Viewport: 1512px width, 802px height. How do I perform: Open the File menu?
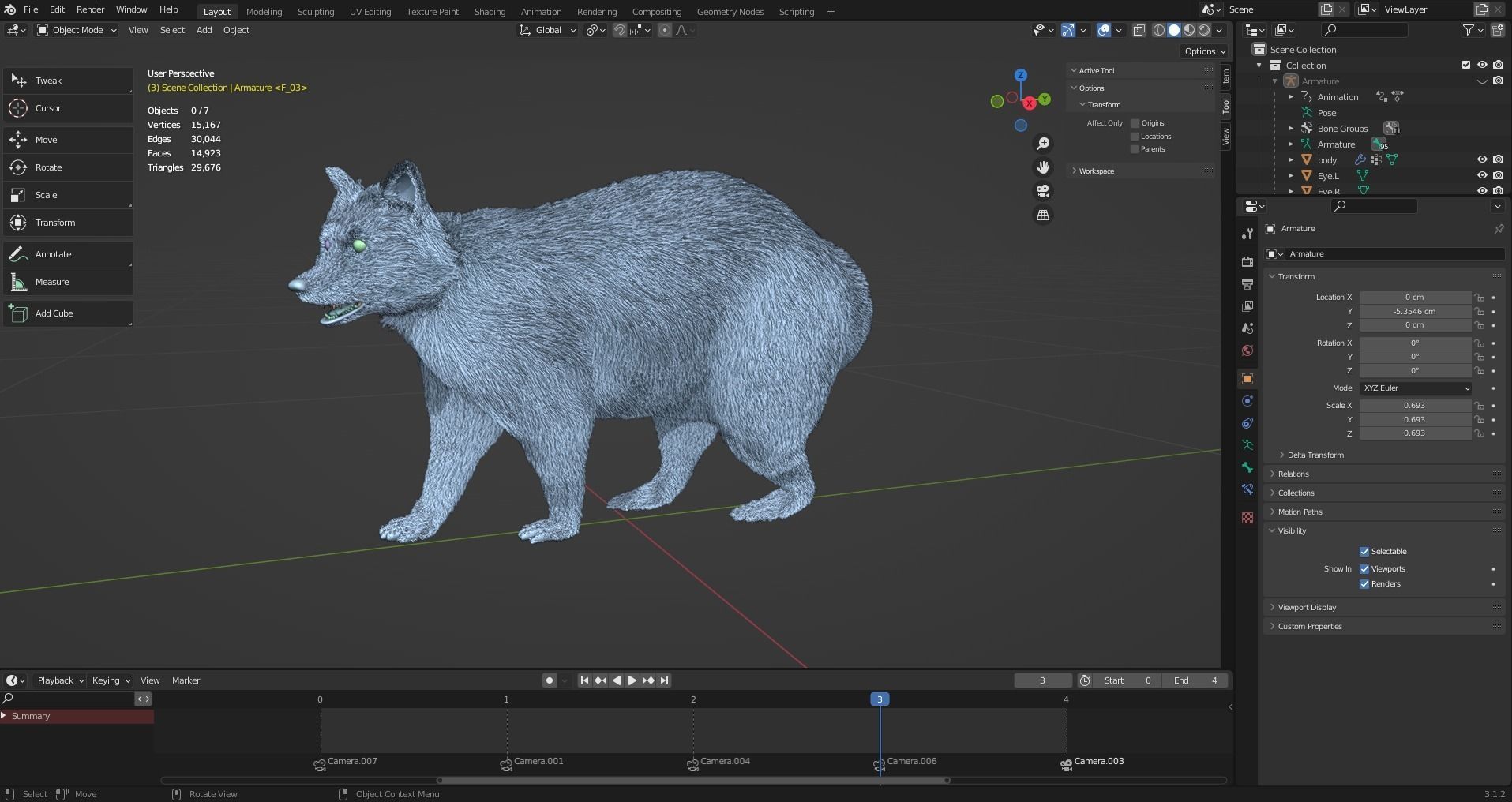(31, 9)
